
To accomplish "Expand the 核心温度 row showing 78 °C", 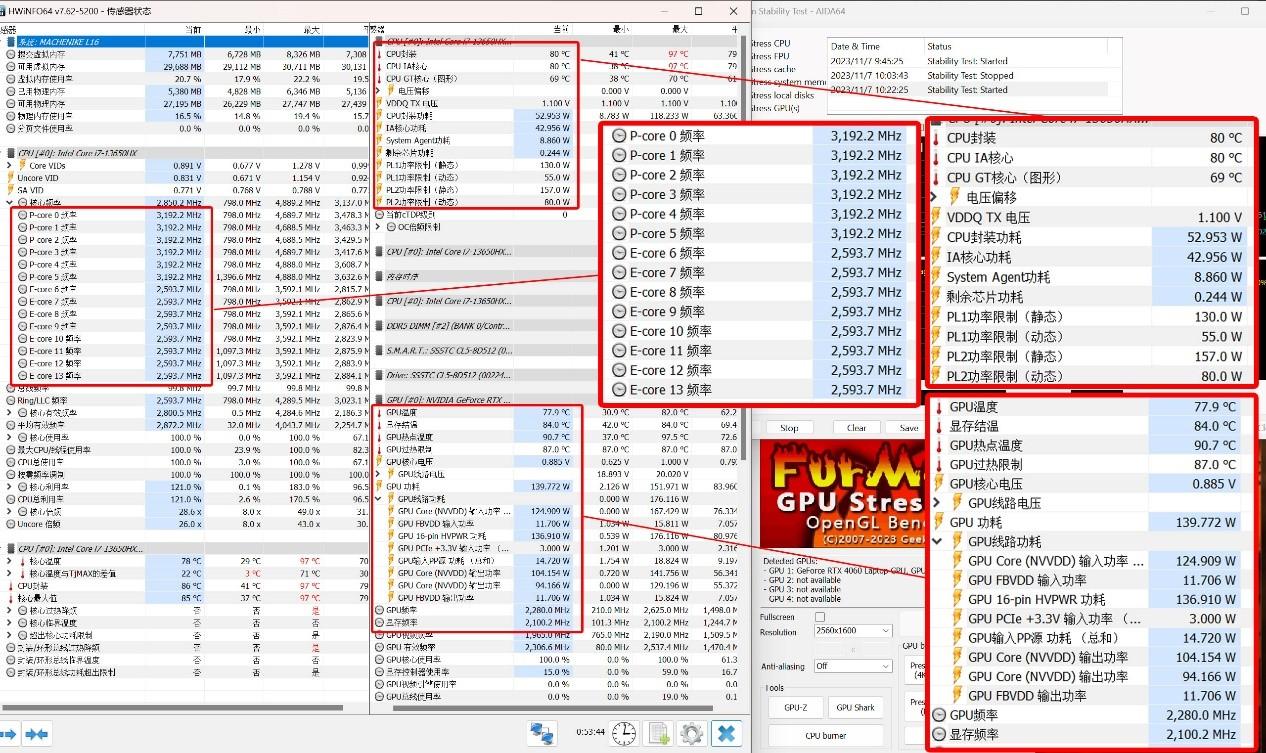I will [11, 561].
